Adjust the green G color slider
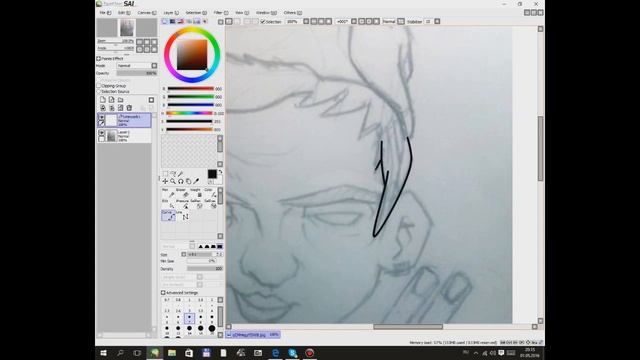The image size is (640, 360). [x=190, y=97]
